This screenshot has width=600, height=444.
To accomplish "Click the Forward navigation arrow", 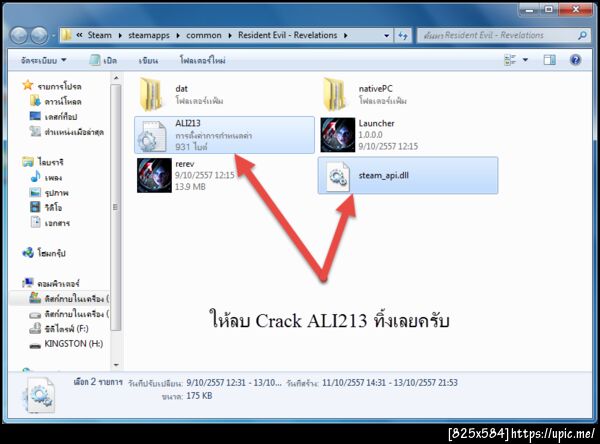I will tap(39, 36).
